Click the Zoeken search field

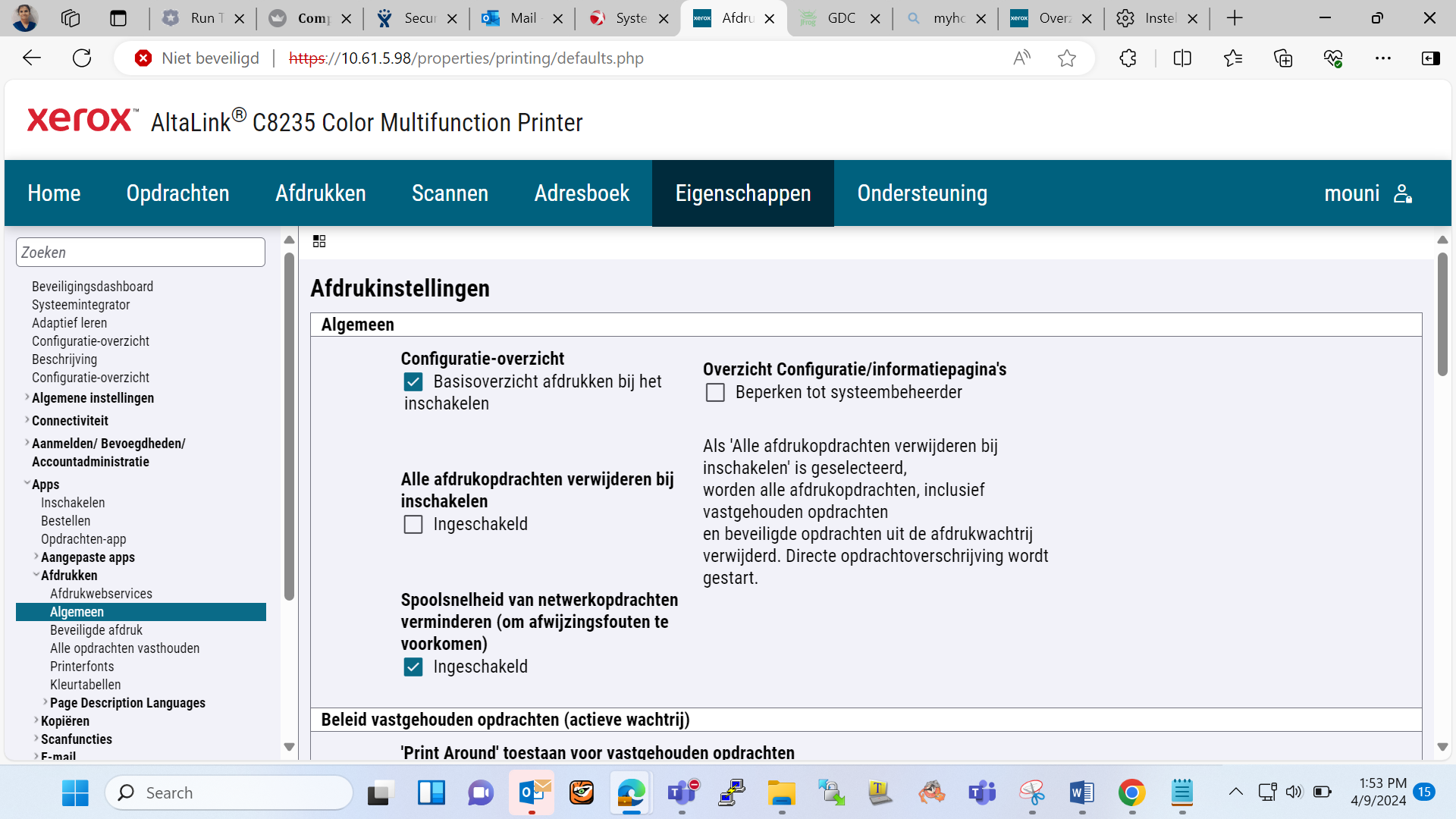point(140,253)
